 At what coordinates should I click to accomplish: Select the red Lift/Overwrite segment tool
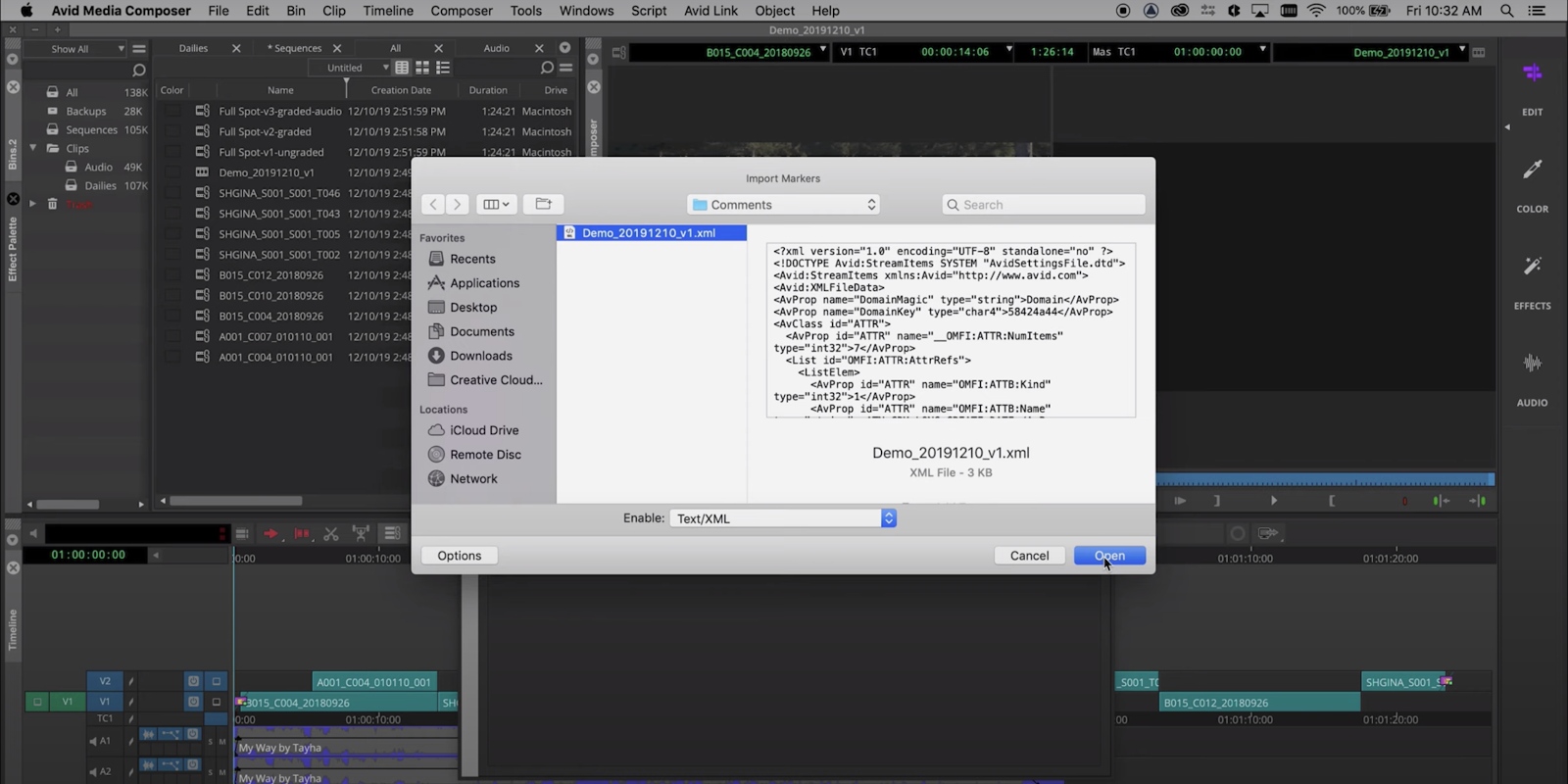tap(302, 533)
